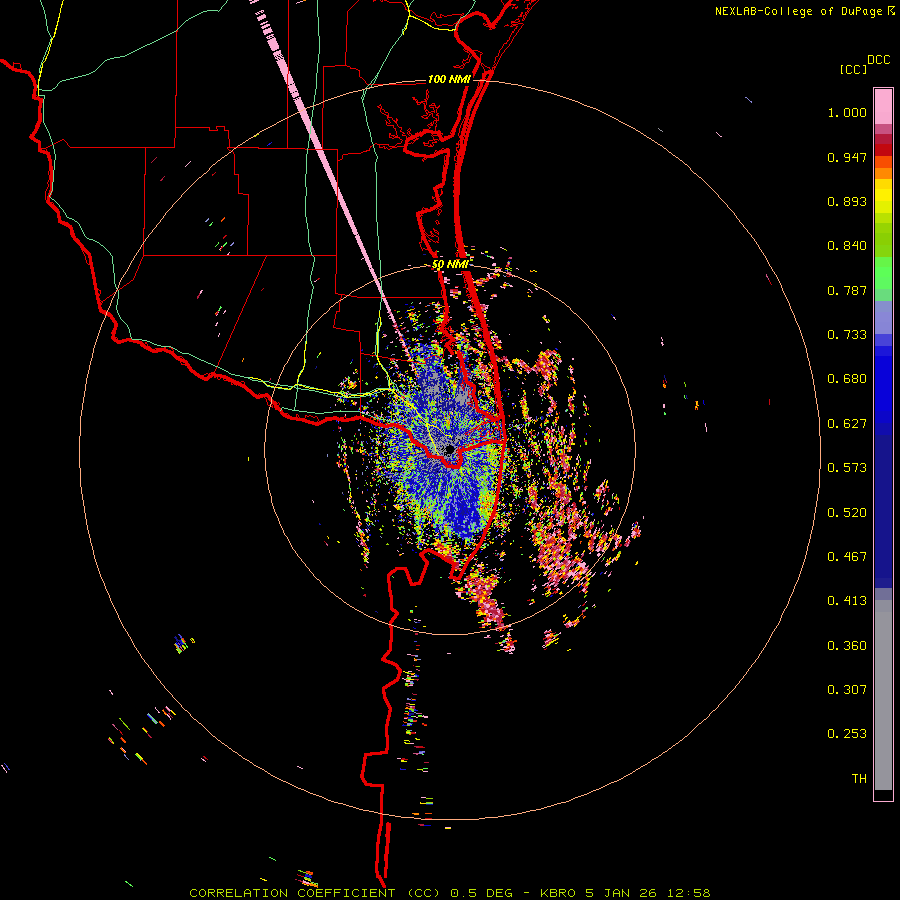Pick the light pink swatch atop color bar
This screenshot has height=900, width=900.
click(883, 107)
